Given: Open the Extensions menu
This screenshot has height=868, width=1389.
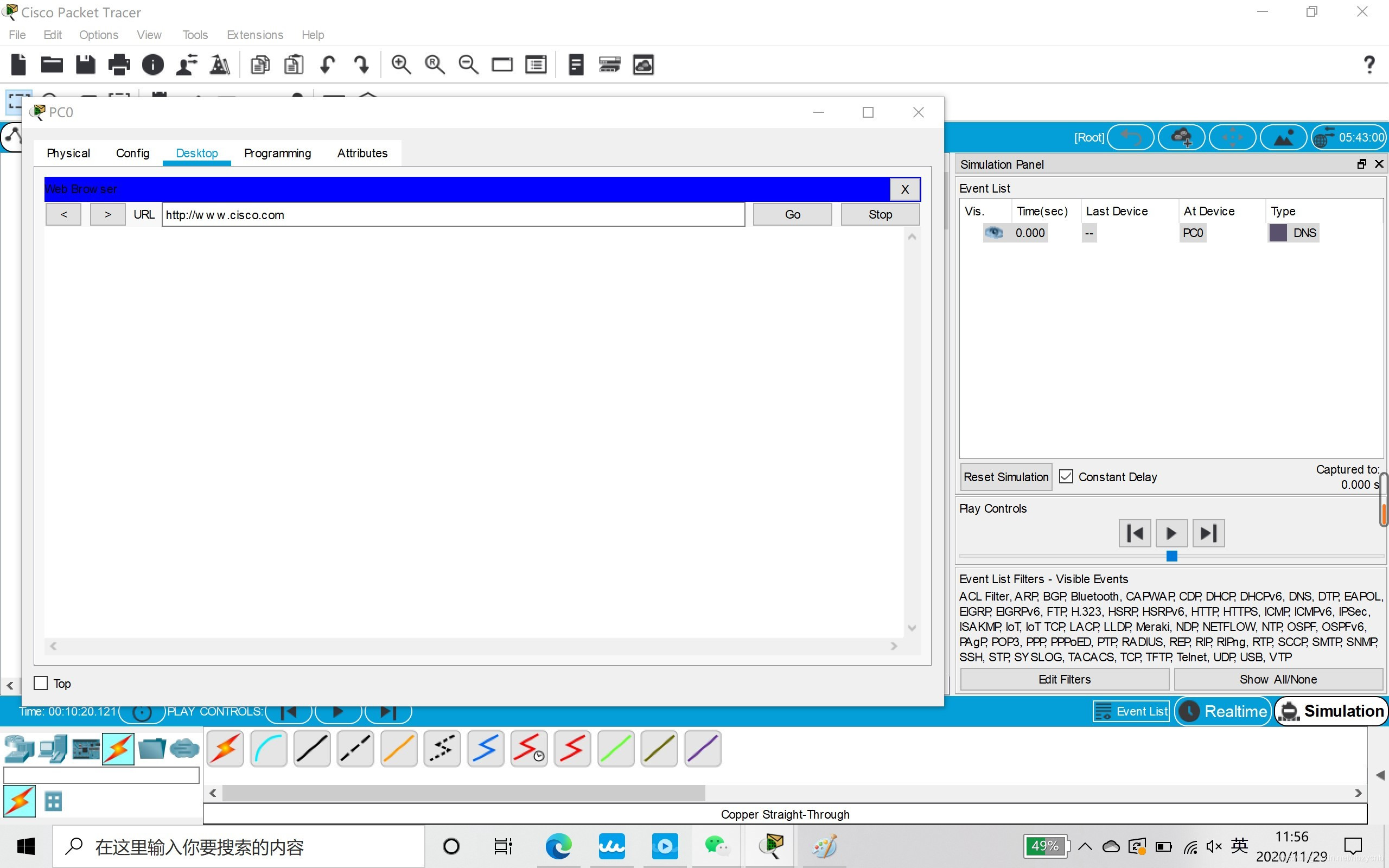Looking at the screenshot, I should 255,35.
